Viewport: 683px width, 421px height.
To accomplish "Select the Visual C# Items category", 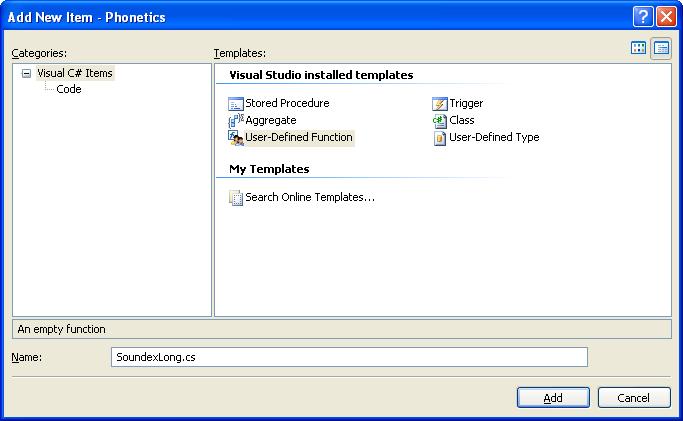I will coord(75,73).
